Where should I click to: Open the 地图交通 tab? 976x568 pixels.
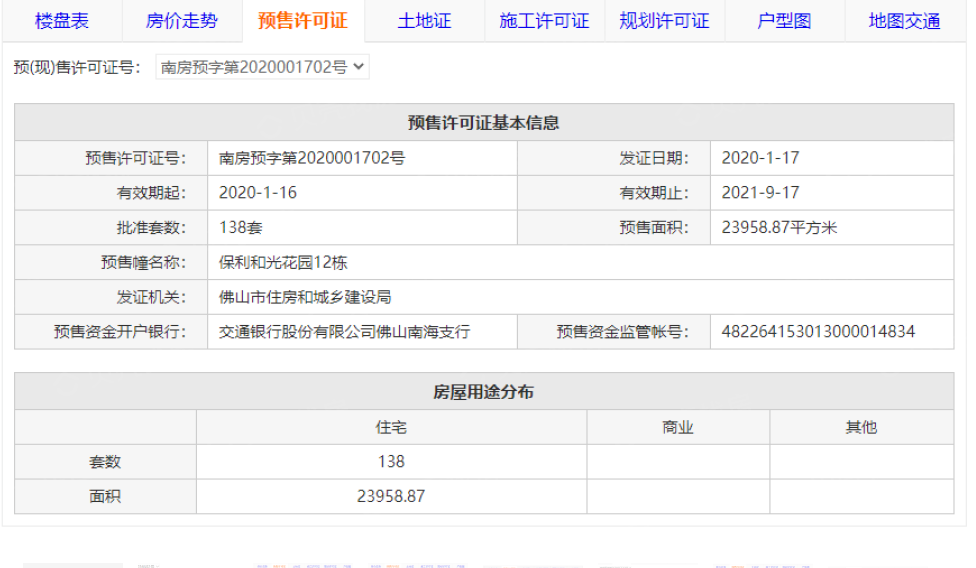coord(904,21)
